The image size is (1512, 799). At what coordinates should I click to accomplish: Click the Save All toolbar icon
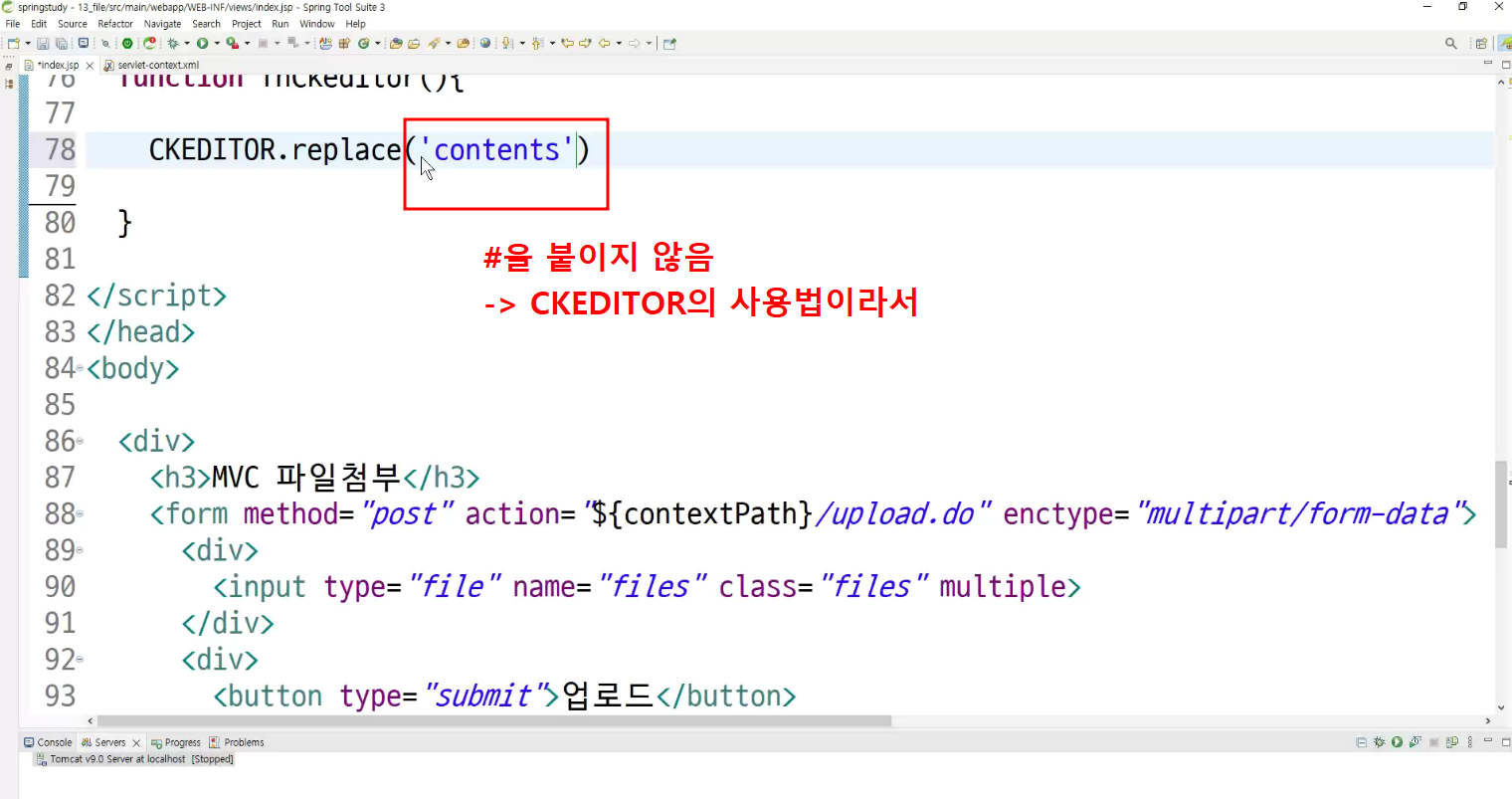pyautogui.click(x=61, y=44)
